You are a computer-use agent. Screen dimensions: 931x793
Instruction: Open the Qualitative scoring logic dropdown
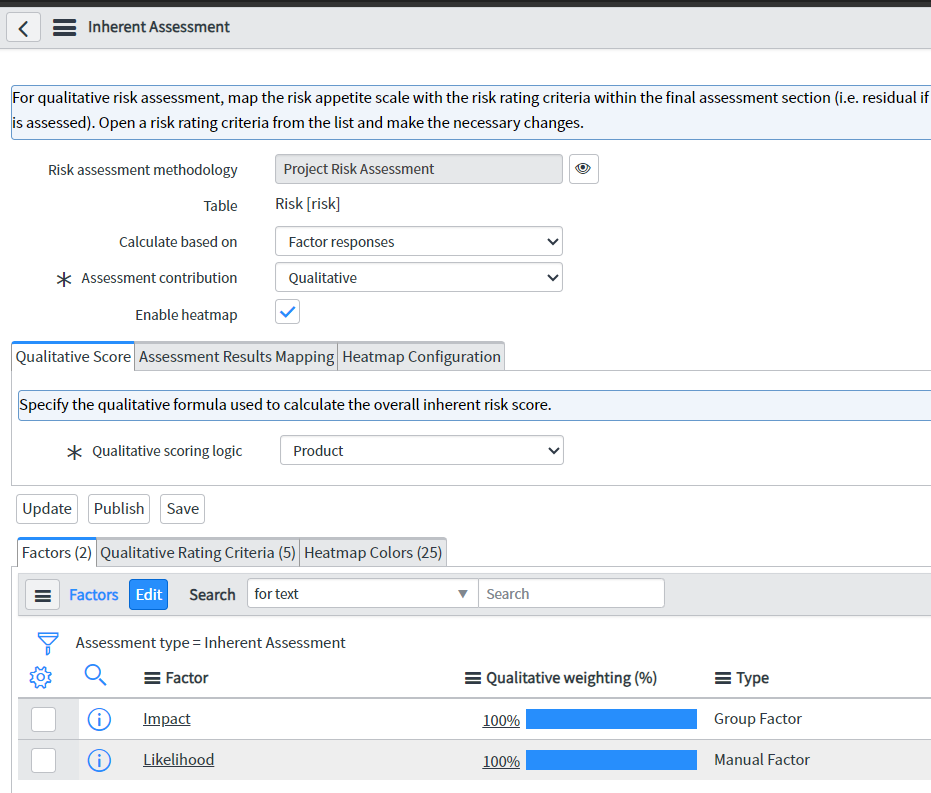tap(421, 450)
